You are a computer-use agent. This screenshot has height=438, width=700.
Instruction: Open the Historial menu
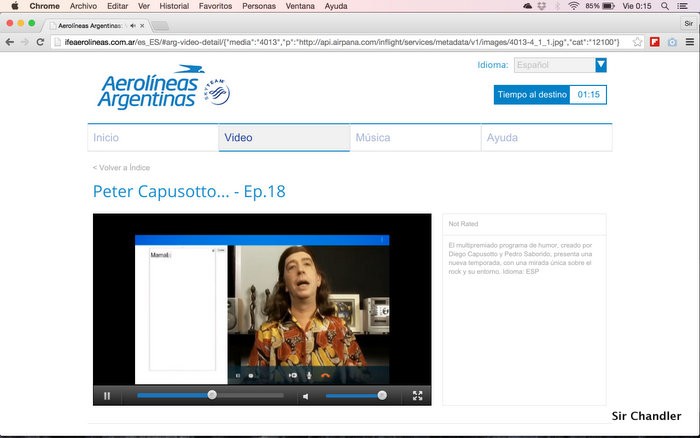(174, 6)
